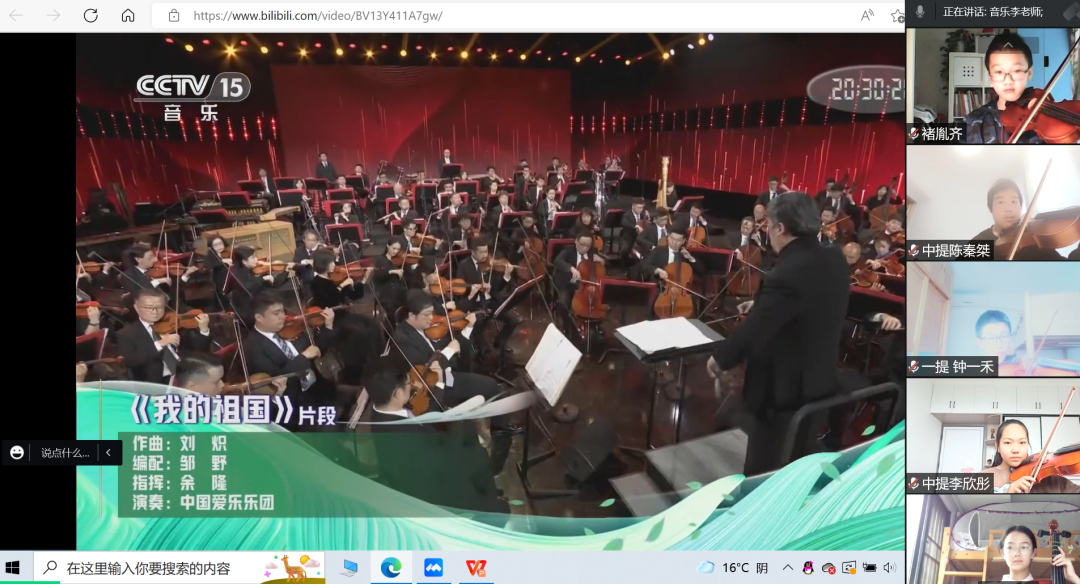Open the weather widget showing 16°C

[735, 568]
